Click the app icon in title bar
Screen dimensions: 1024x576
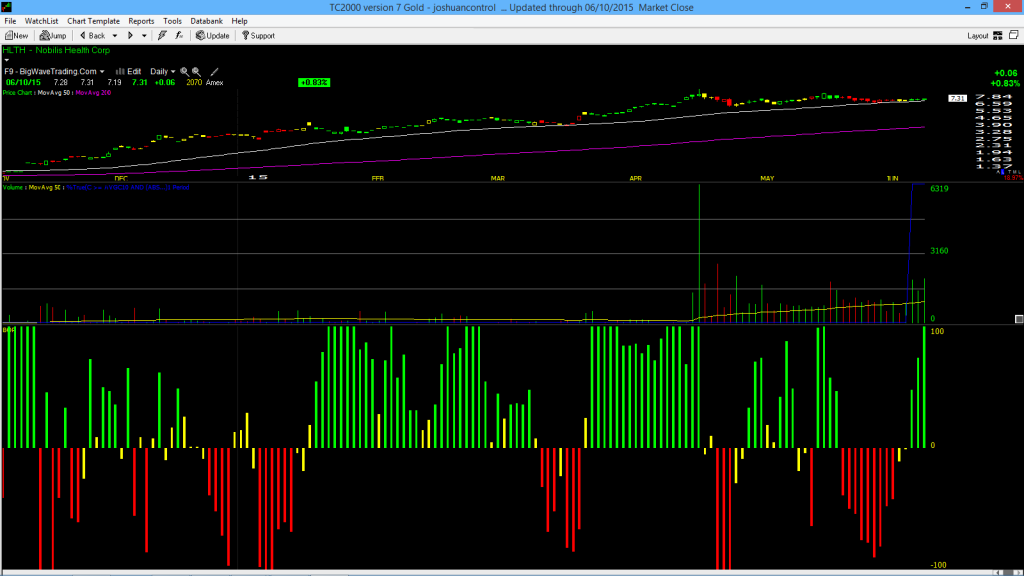pos(7,7)
